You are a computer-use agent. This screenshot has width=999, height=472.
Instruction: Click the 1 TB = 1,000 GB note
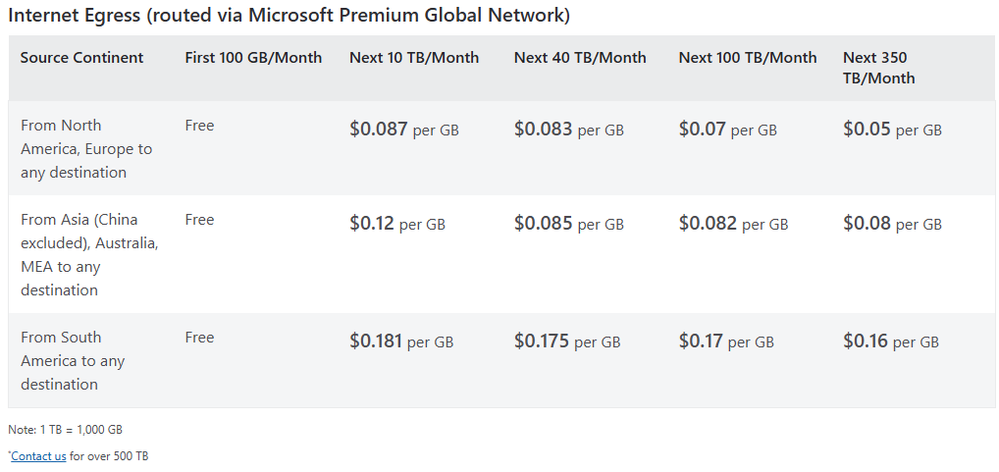click(x=65, y=430)
